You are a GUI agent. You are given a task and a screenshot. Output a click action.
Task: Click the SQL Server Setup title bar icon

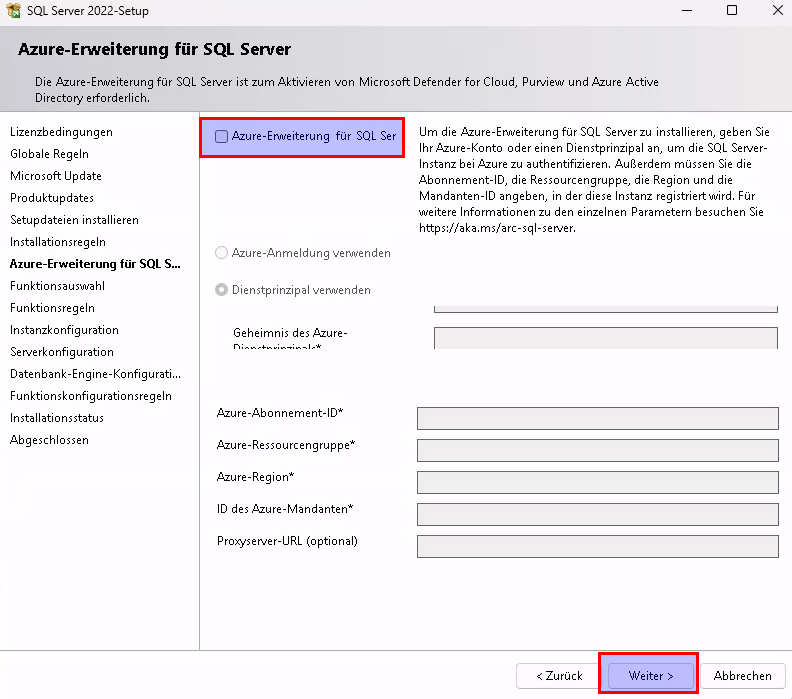[12, 10]
